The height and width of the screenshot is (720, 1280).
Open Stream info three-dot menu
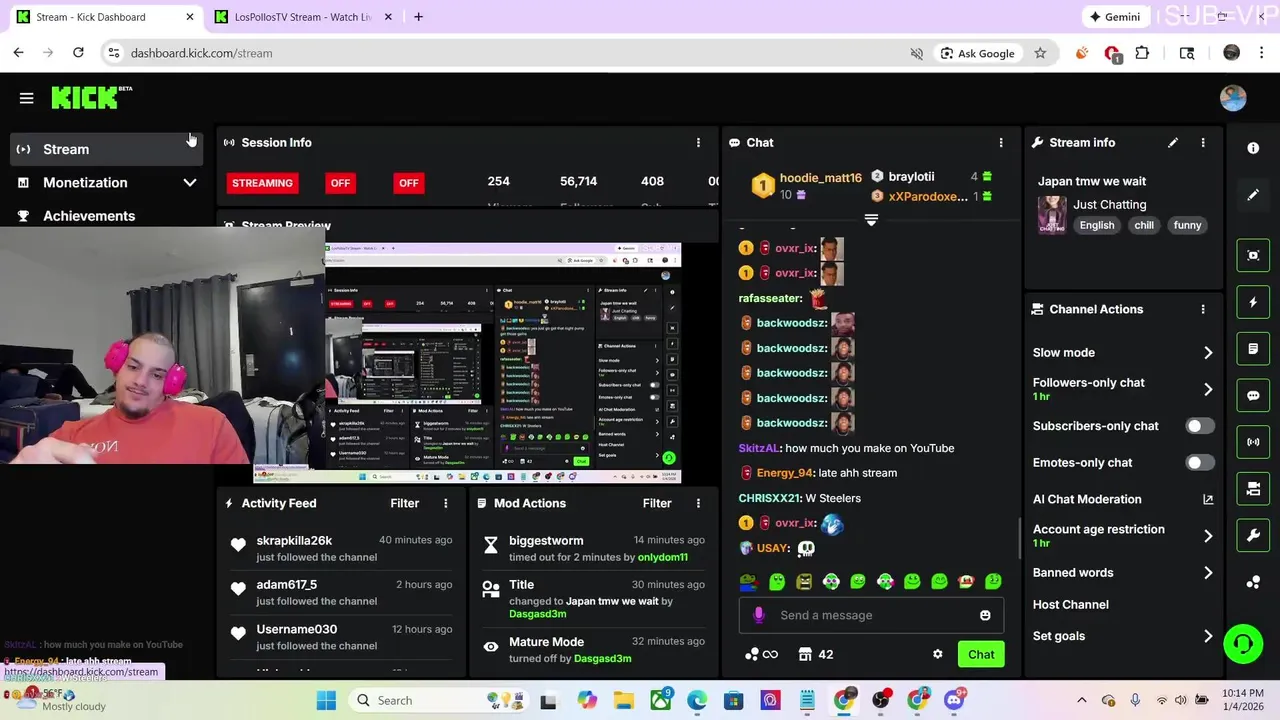point(1203,143)
